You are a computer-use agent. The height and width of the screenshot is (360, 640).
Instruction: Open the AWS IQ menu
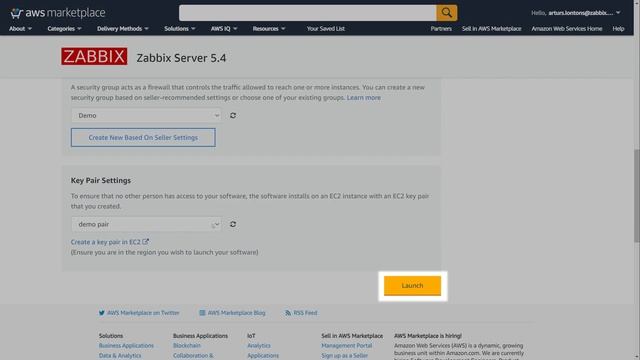[x=224, y=29]
